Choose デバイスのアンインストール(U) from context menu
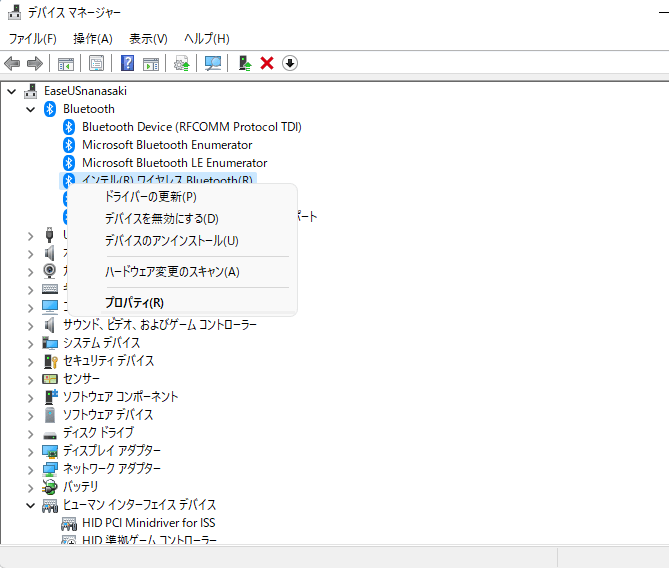 pyautogui.click(x=172, y=241)
